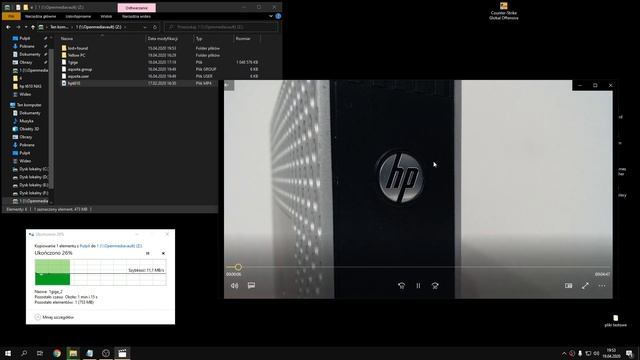
Task: Enter fullscreen in the video player
Action: pyautogui.click(x=585, y=286)
